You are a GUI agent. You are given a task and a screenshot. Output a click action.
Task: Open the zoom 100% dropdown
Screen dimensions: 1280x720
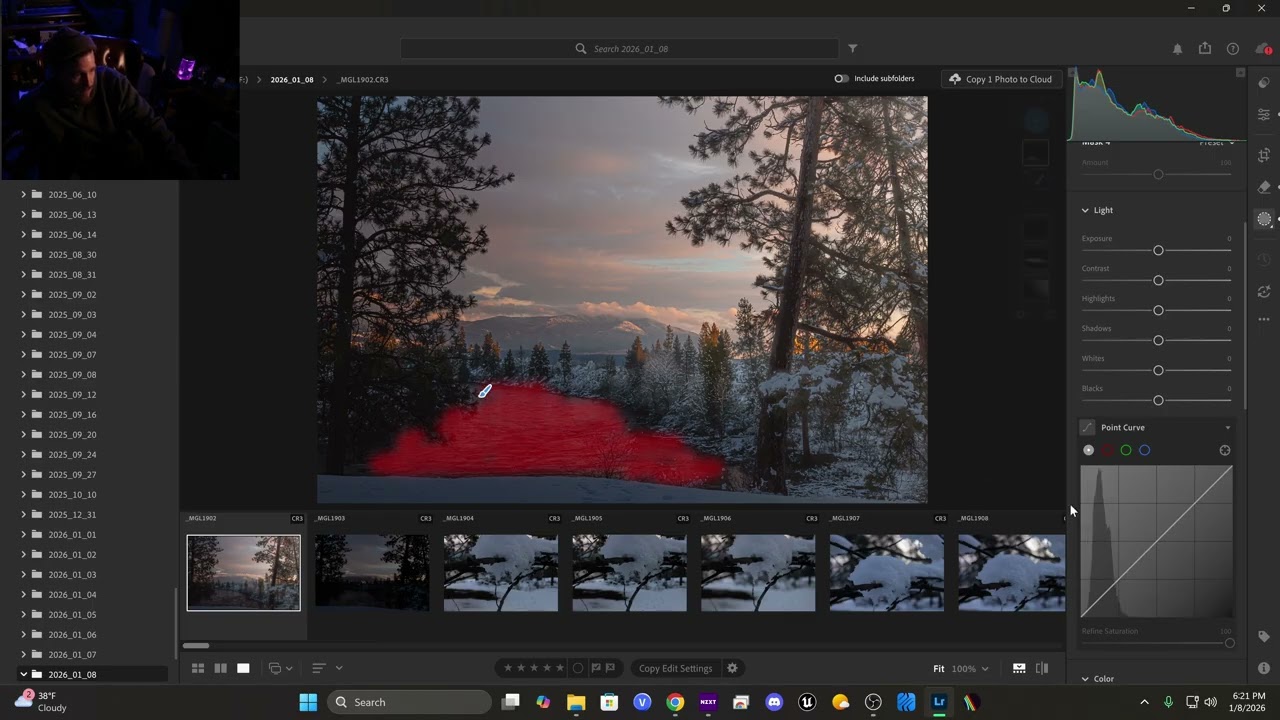(x=970, y=668)
